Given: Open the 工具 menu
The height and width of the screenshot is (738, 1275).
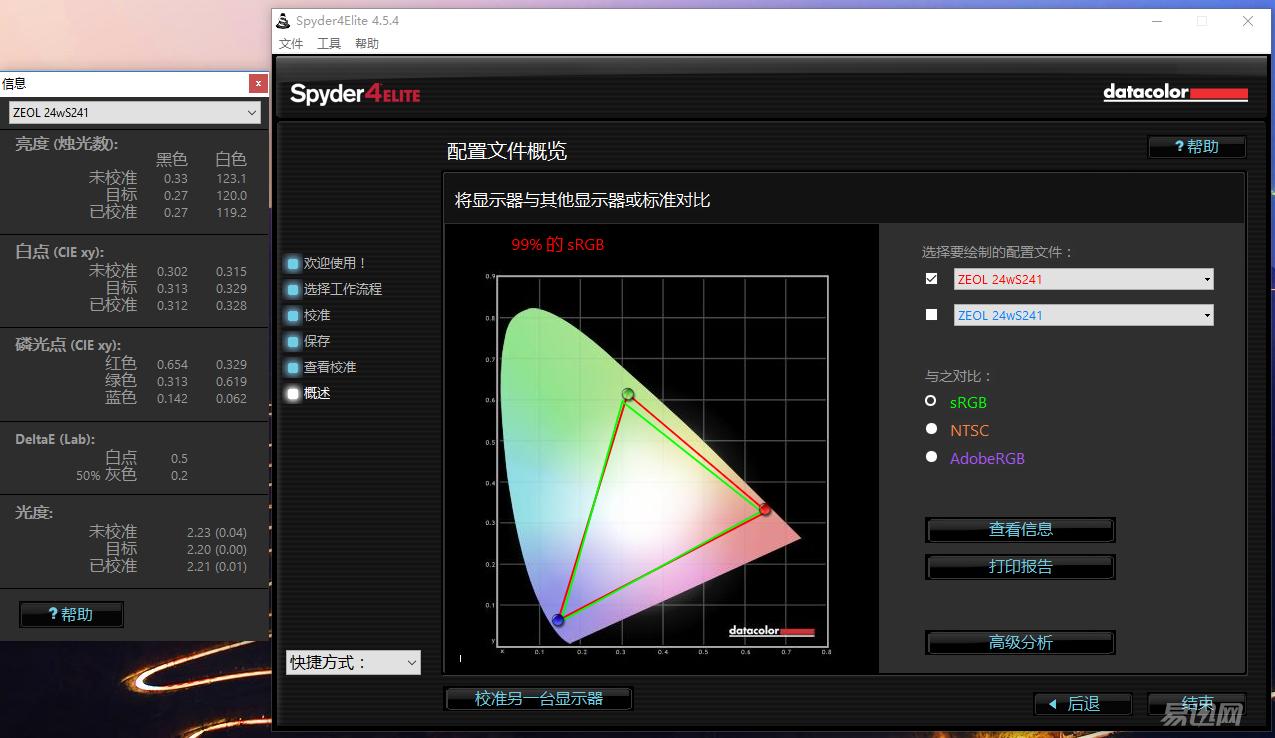Looking at the screenshot, I should pos(329,43).
